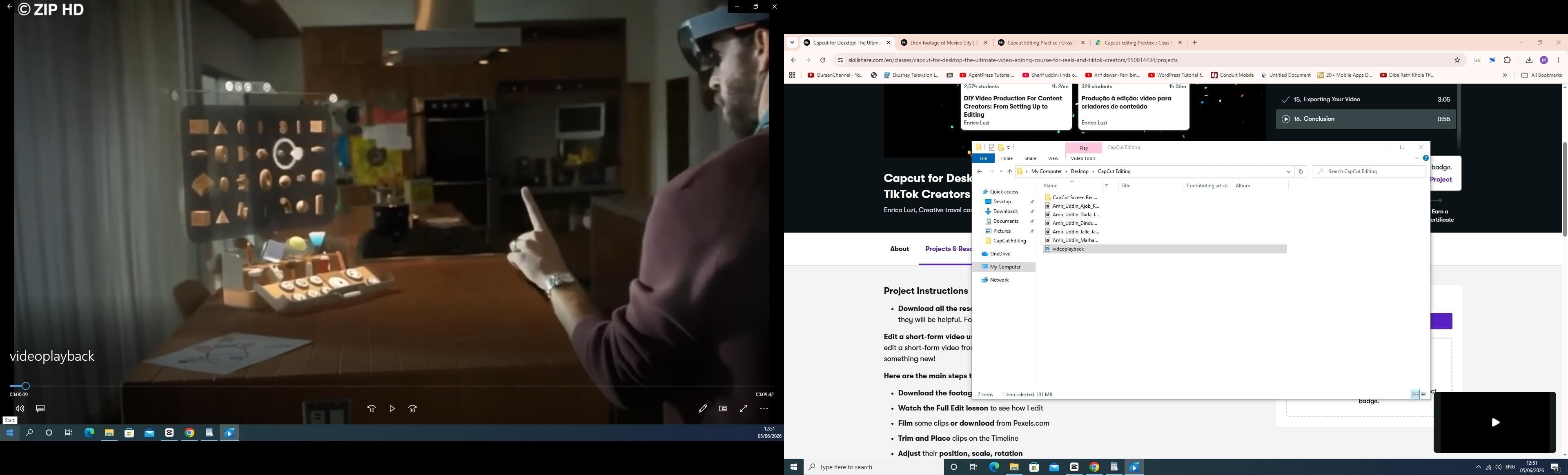Click the video seek bar handle
This screenshot has height=475, width=1568.
pyautogui.click(x=25, y=386)
